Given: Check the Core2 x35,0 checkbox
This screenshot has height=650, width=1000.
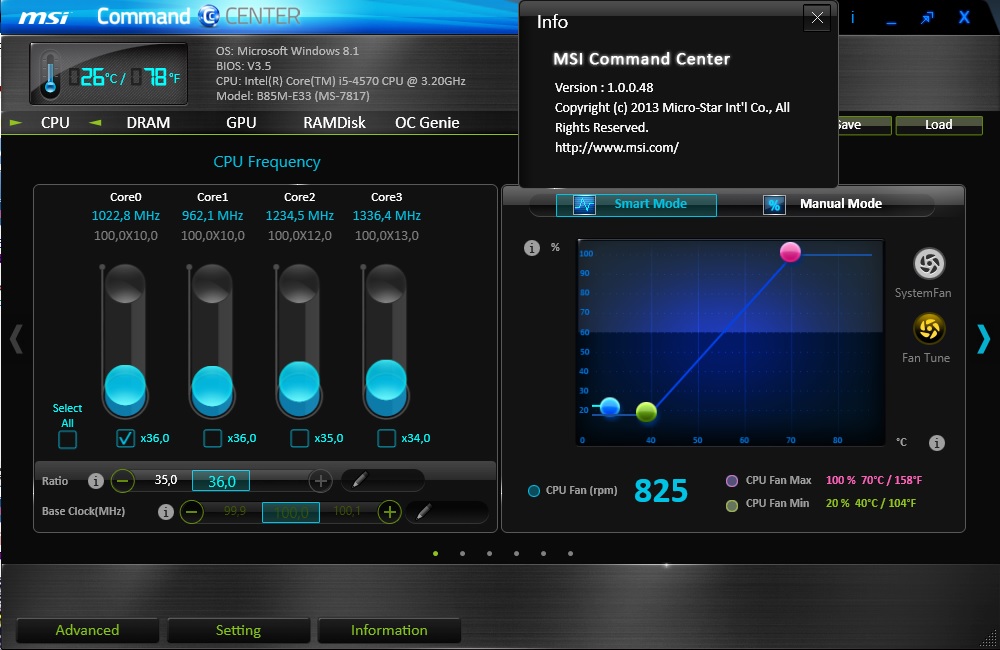Looking at the screenshot, I should tap(299, 438).
